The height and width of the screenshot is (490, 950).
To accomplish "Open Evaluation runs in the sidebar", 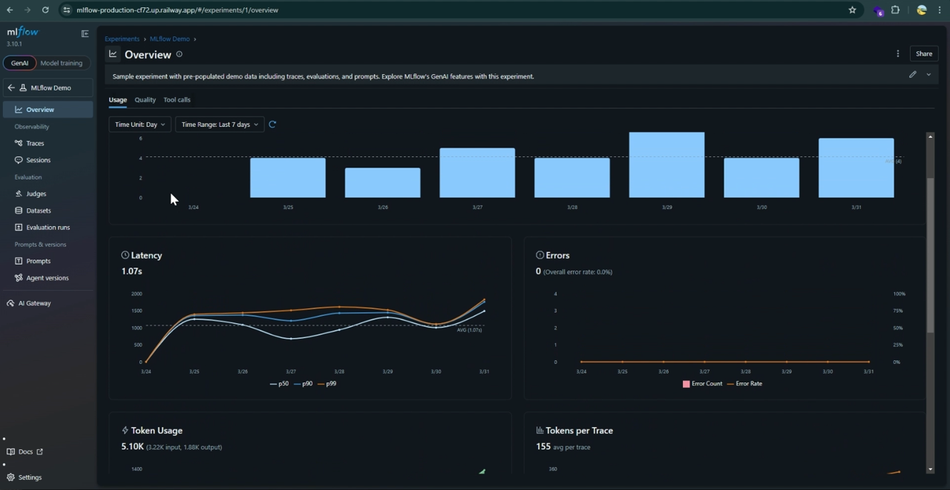I will 48,228.
